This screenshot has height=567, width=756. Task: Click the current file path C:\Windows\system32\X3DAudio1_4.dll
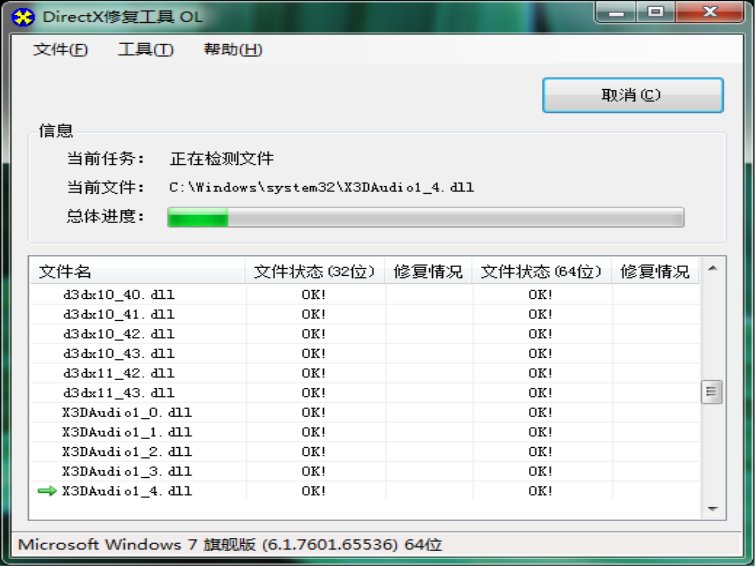[x=322, y=188]
